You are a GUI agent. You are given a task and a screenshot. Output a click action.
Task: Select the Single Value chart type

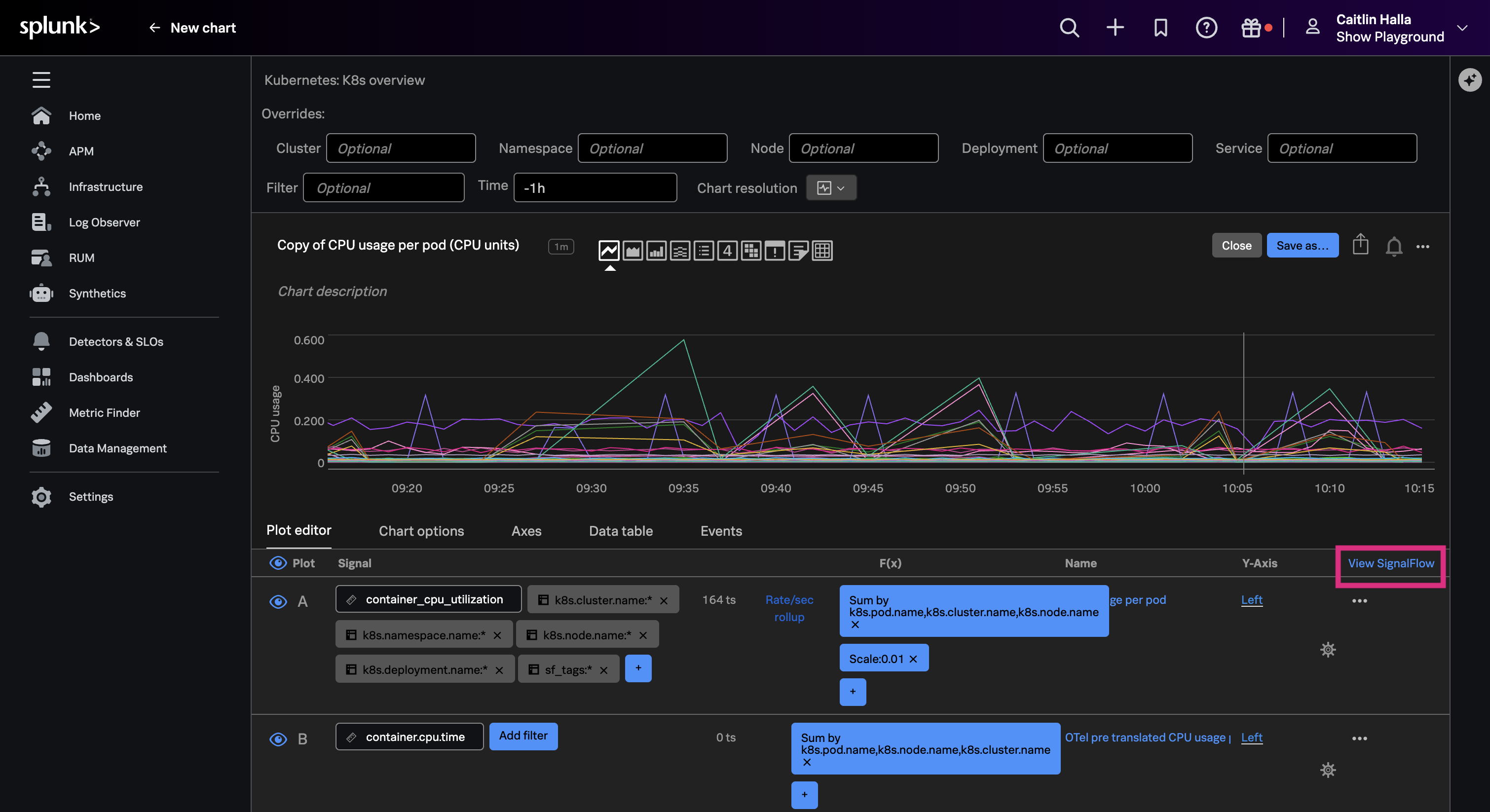coord(727,251)
